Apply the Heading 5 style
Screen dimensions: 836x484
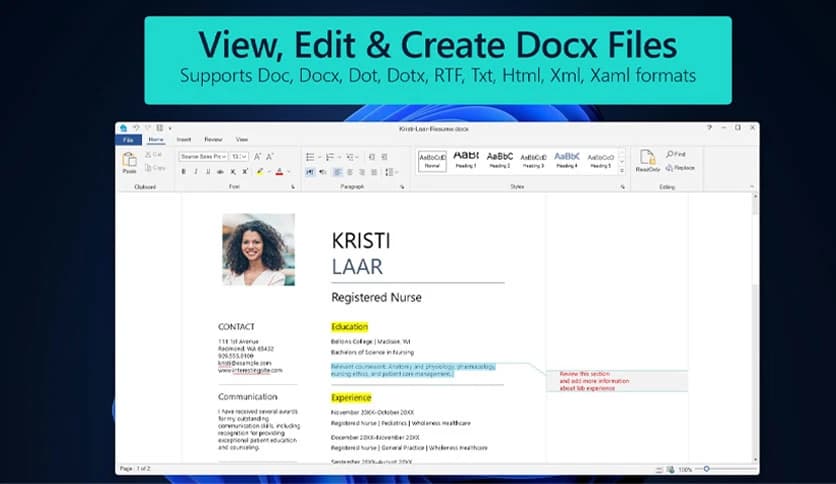(x=600, y=160)
